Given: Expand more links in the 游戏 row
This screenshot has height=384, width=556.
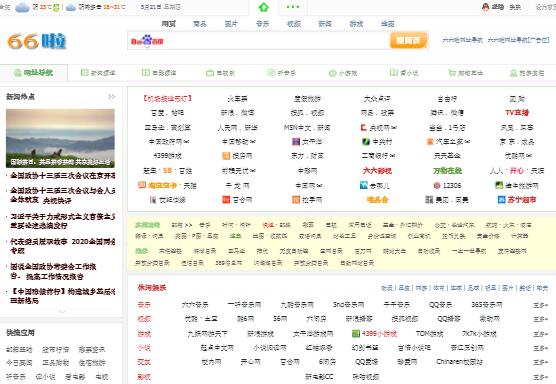Looking at the screenshot, I should [x=540, y=334].
